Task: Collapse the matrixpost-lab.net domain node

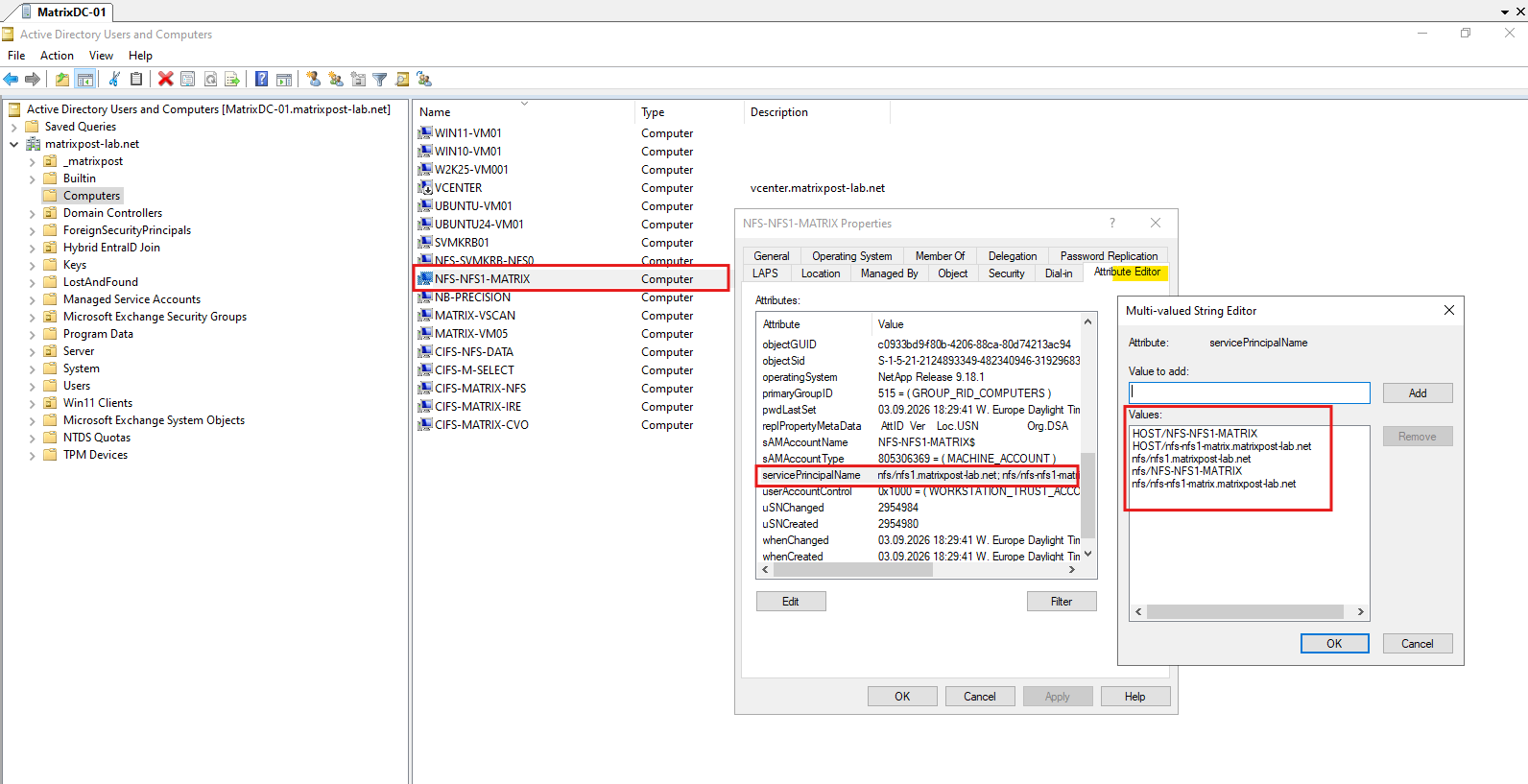Action: [13, 144]
